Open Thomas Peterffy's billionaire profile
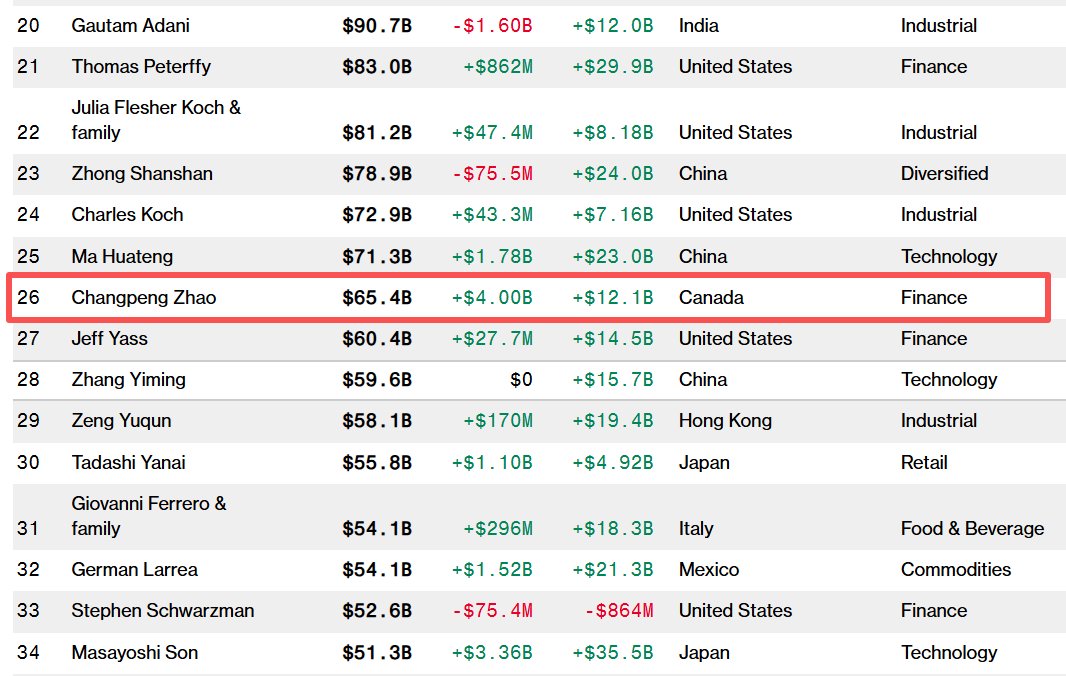 [141, 66]
